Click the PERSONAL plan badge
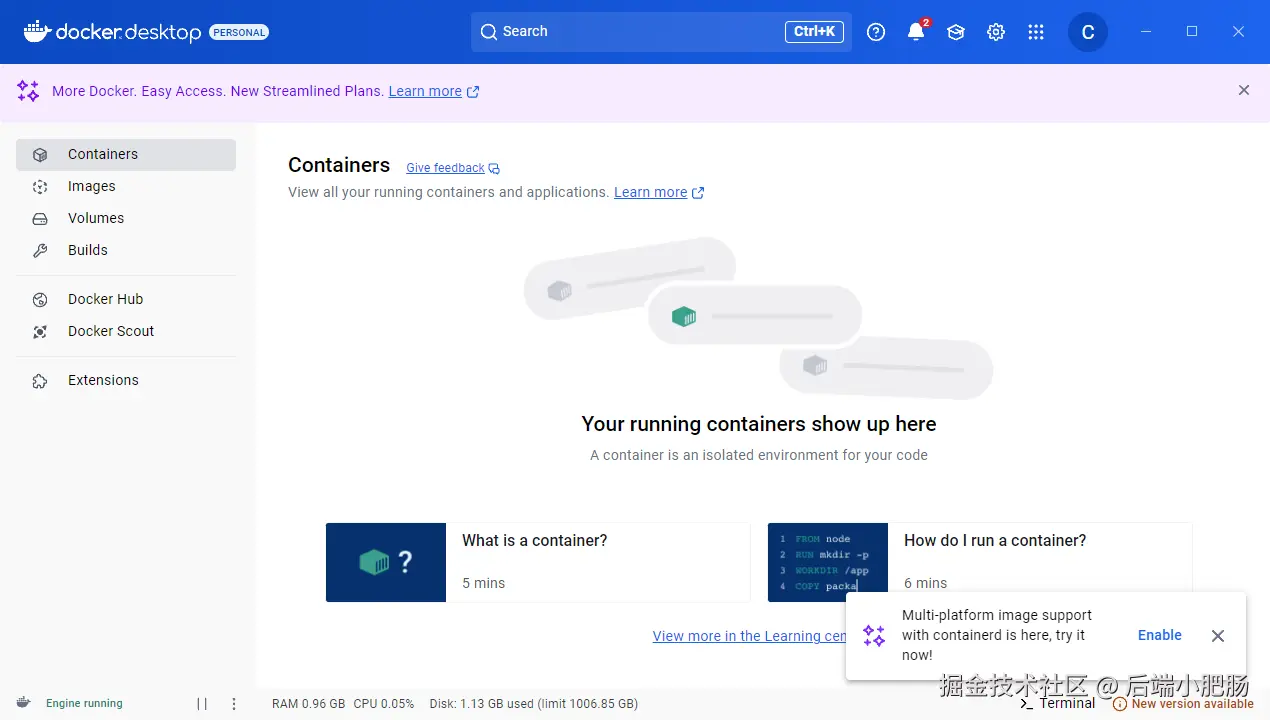The image size is (1270, 720). pyautogui.click(x=239, y=32)
